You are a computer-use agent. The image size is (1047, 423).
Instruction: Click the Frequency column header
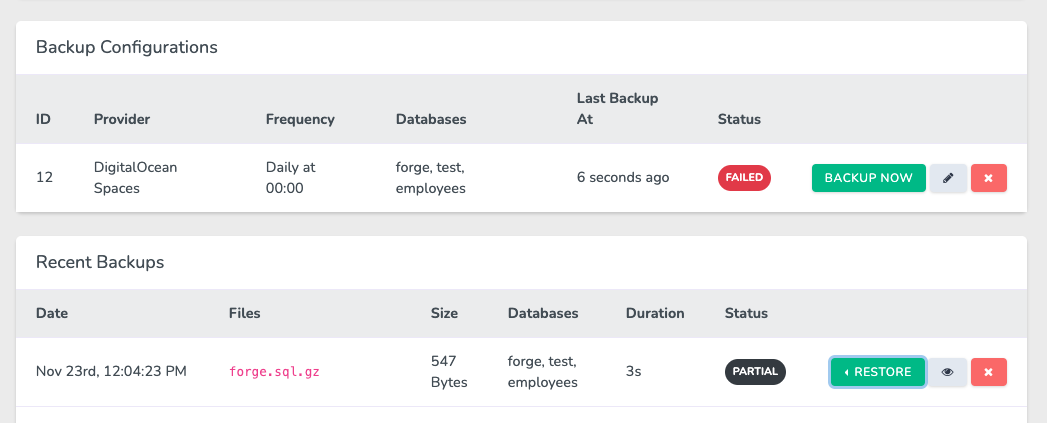(x=300, y=119)
